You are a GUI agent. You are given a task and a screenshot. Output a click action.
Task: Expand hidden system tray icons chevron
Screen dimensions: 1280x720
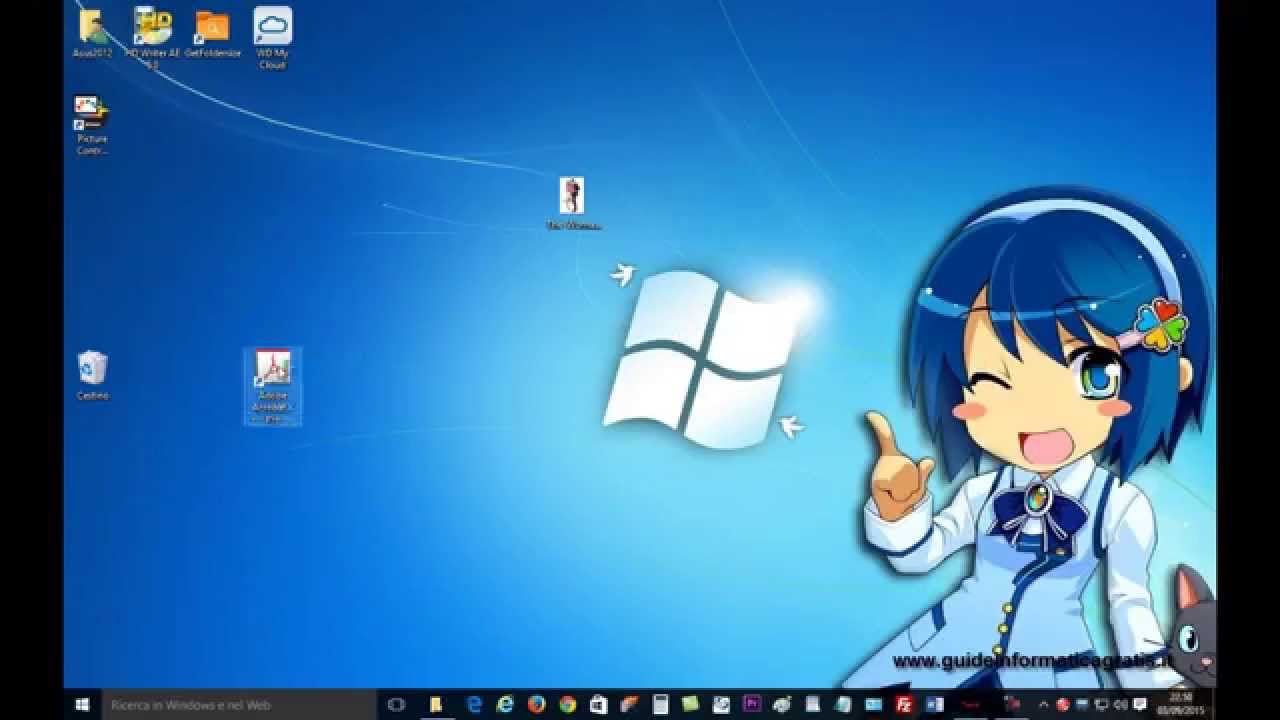tap(1043, 705)
